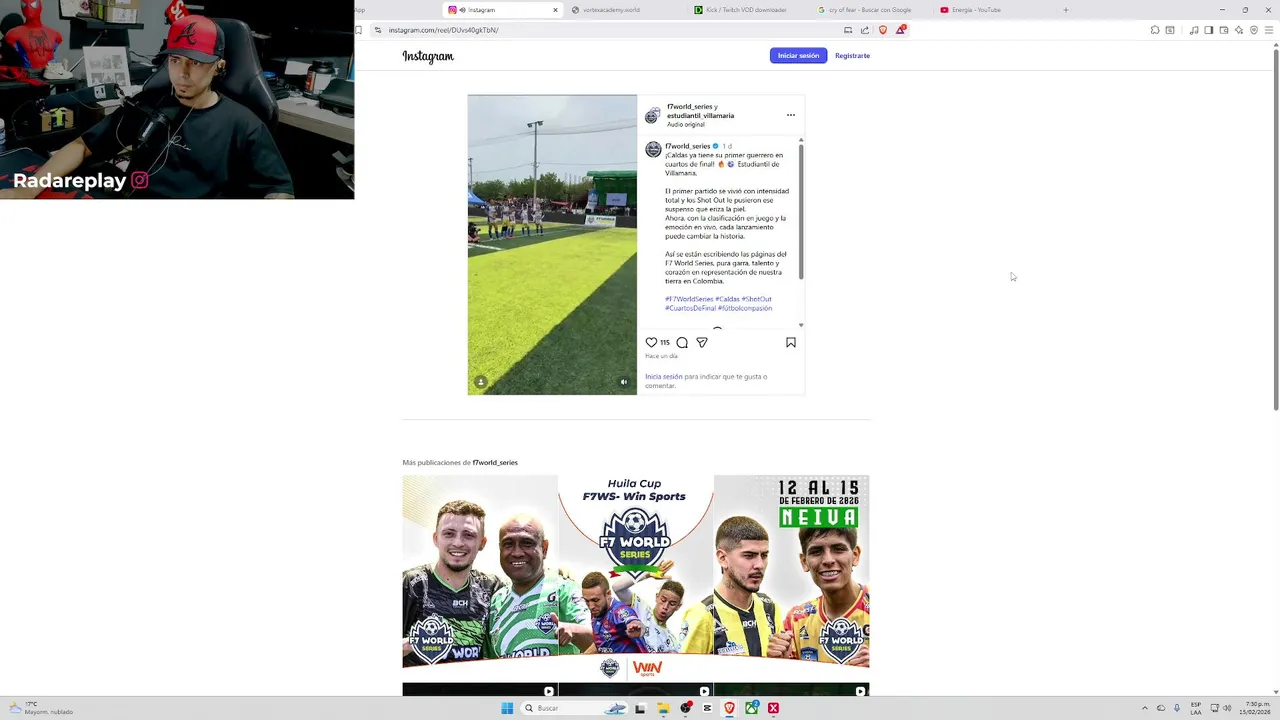
Task: Open the #ShotOut hashtag
Action: pyautogui.click(x=757, y=299)
